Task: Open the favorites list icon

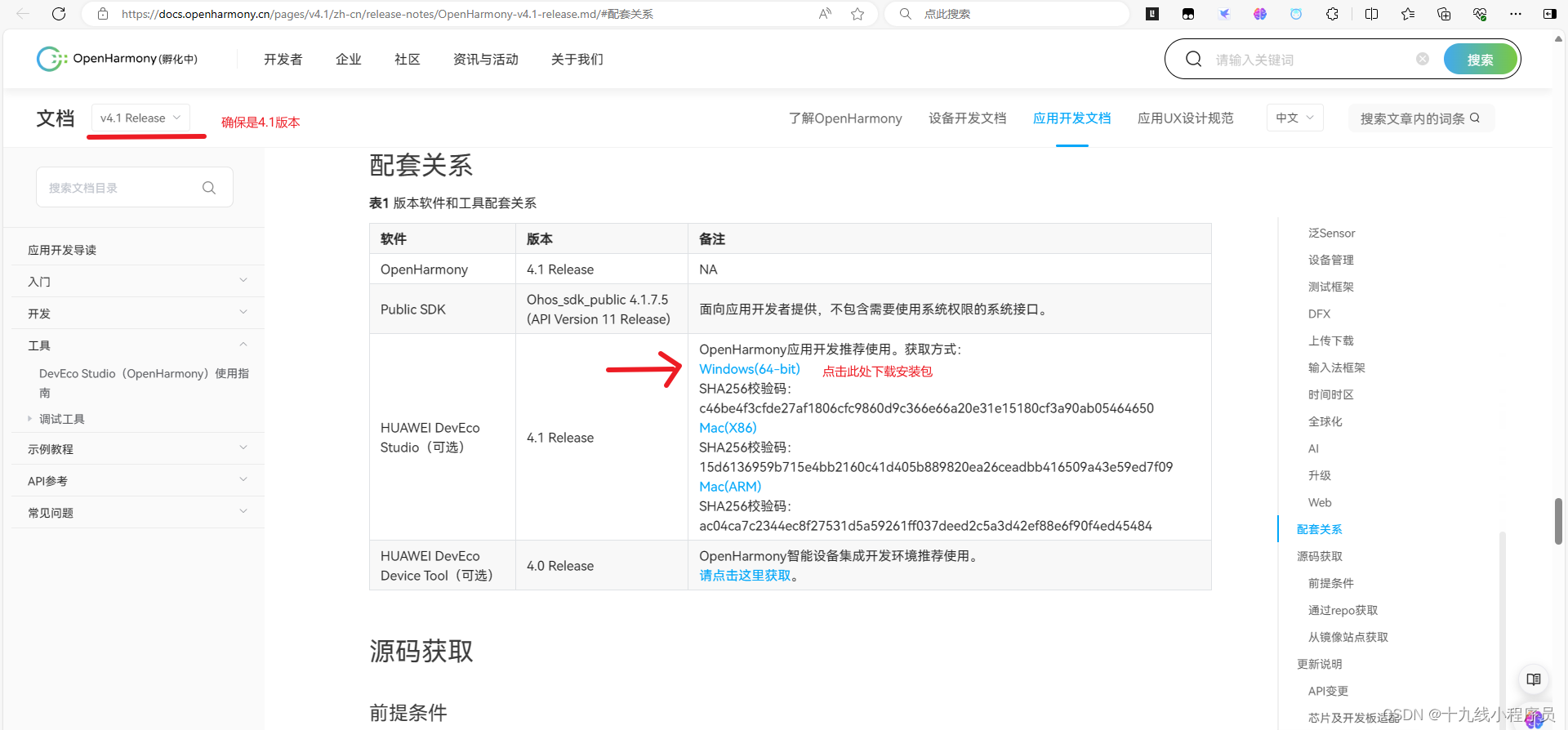Action: coord(1408,14)
